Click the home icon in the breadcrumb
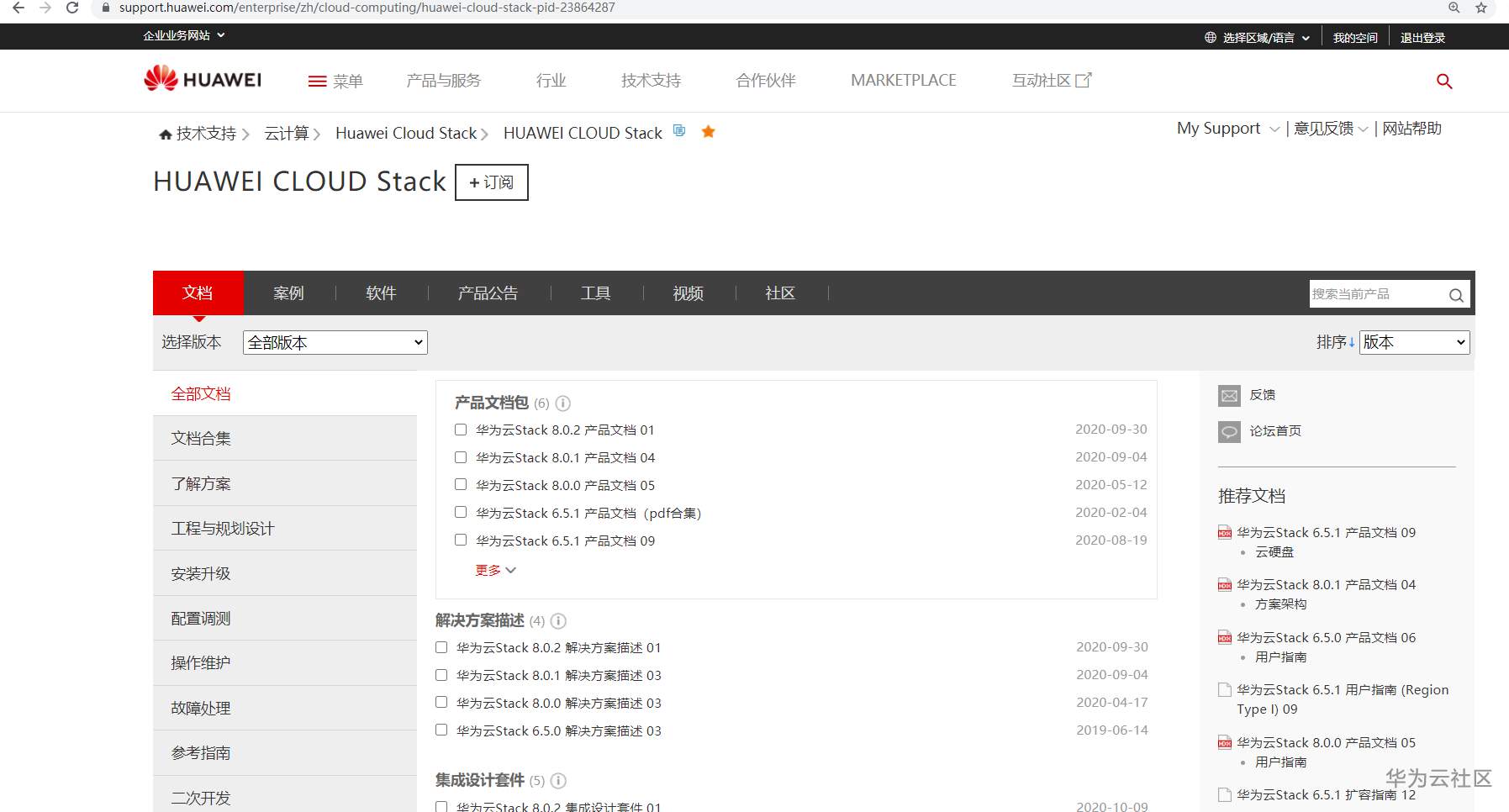Image resolution: width=1509 pixels, height=812 pixels. tap(166, 134)
